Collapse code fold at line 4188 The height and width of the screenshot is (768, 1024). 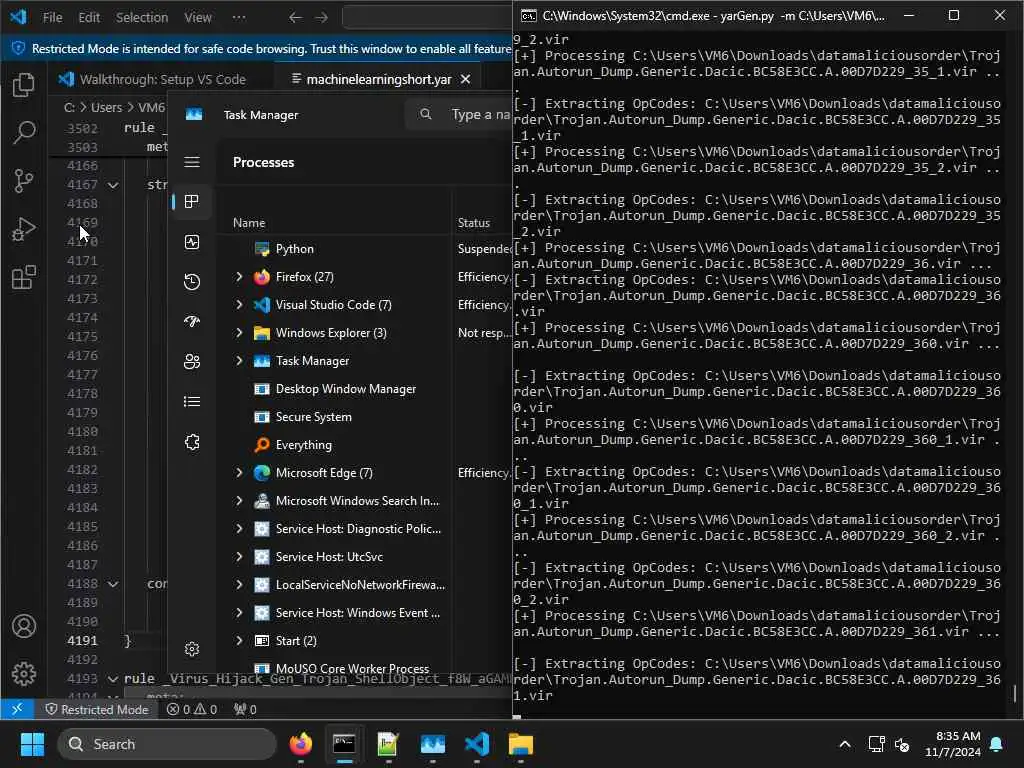coord(113,584)
